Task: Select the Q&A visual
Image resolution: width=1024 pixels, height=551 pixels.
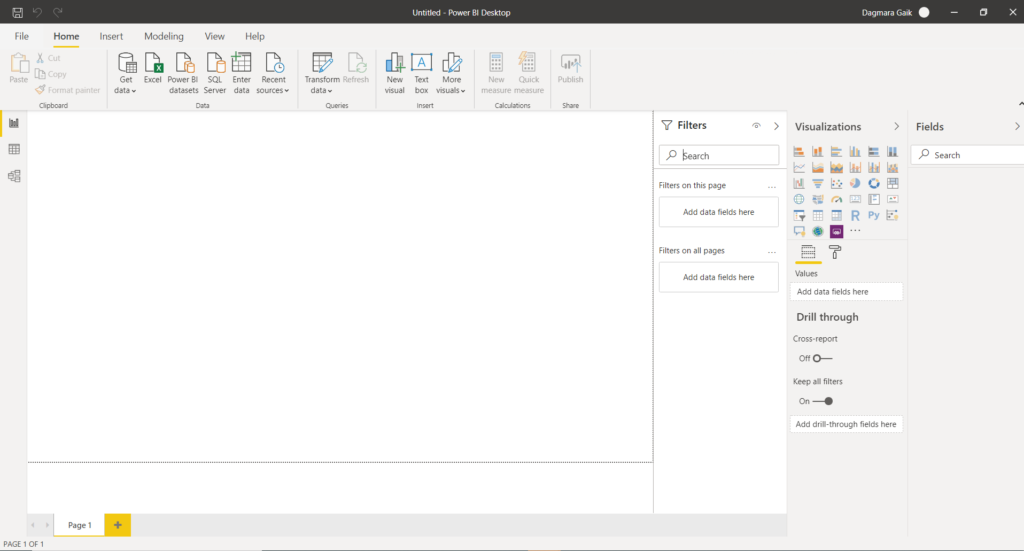Action: click(x=799, y=231)
